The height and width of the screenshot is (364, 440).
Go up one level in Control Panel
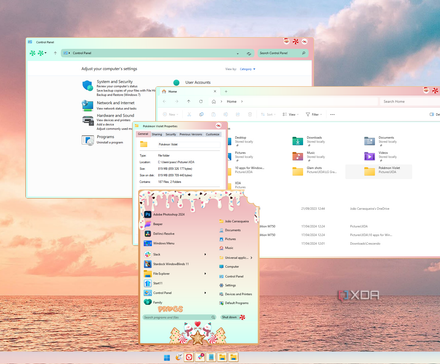(55, 53)
